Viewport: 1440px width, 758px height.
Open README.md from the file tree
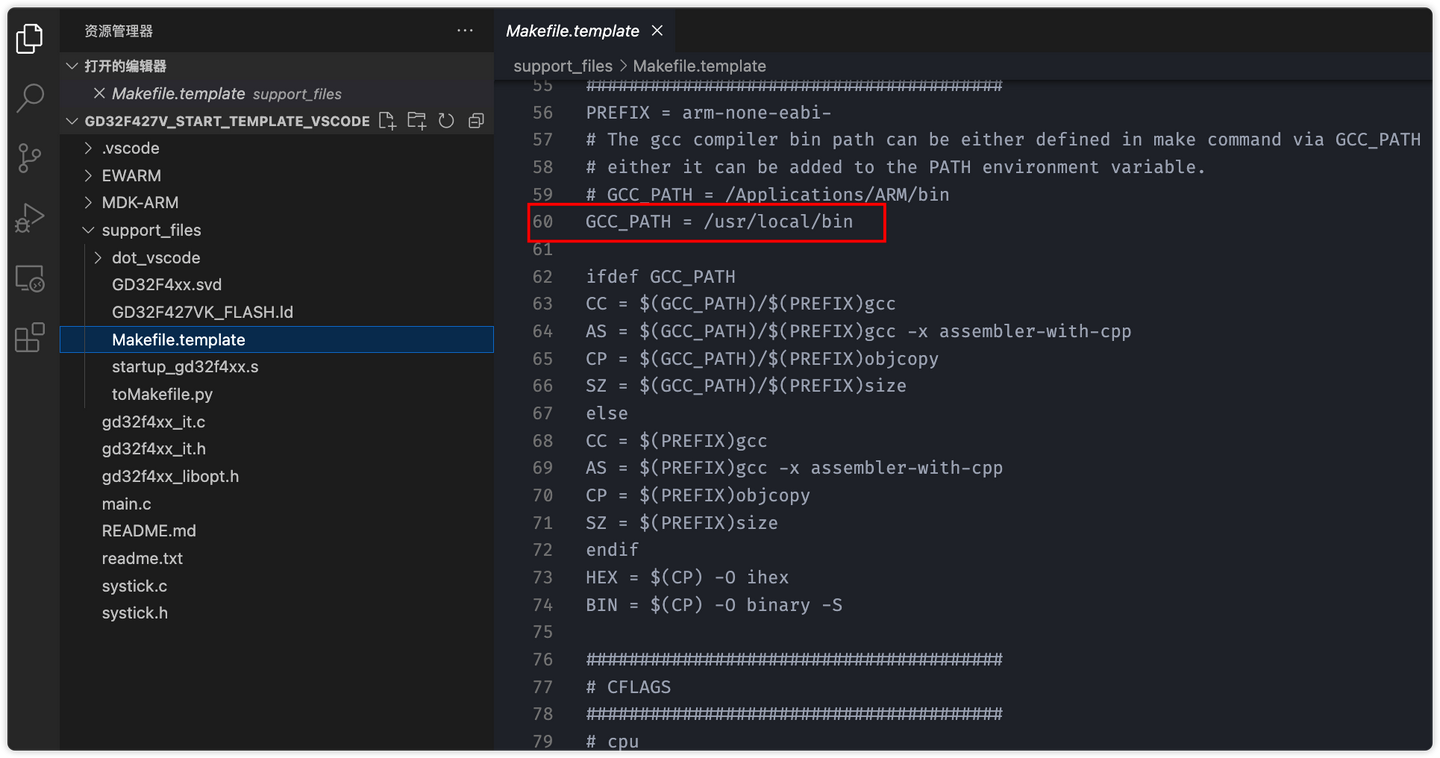[x=149, y=530]
